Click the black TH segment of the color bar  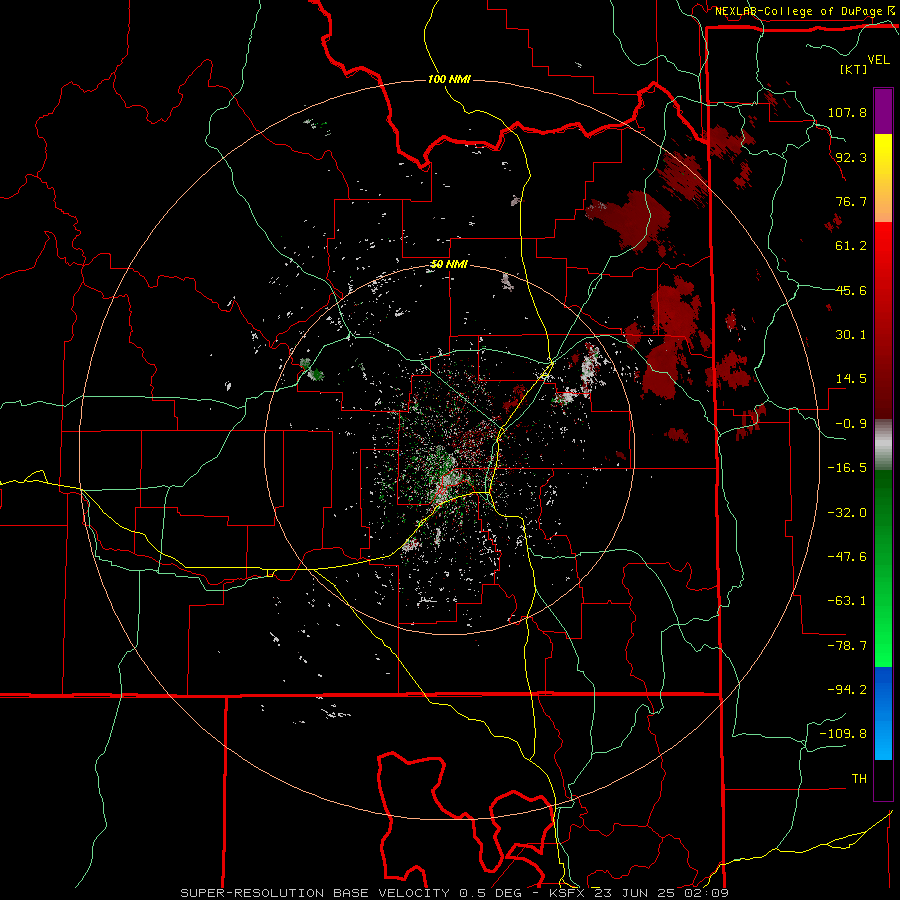tap(883, 780)
